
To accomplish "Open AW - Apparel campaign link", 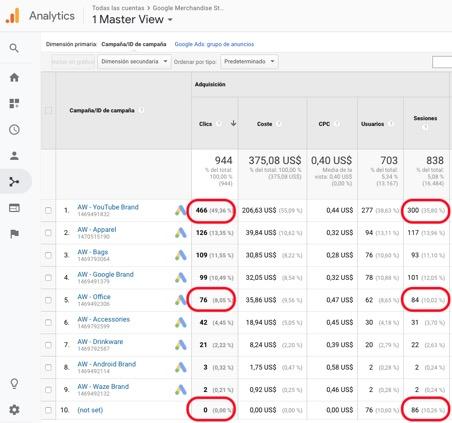I will point(97,229).
